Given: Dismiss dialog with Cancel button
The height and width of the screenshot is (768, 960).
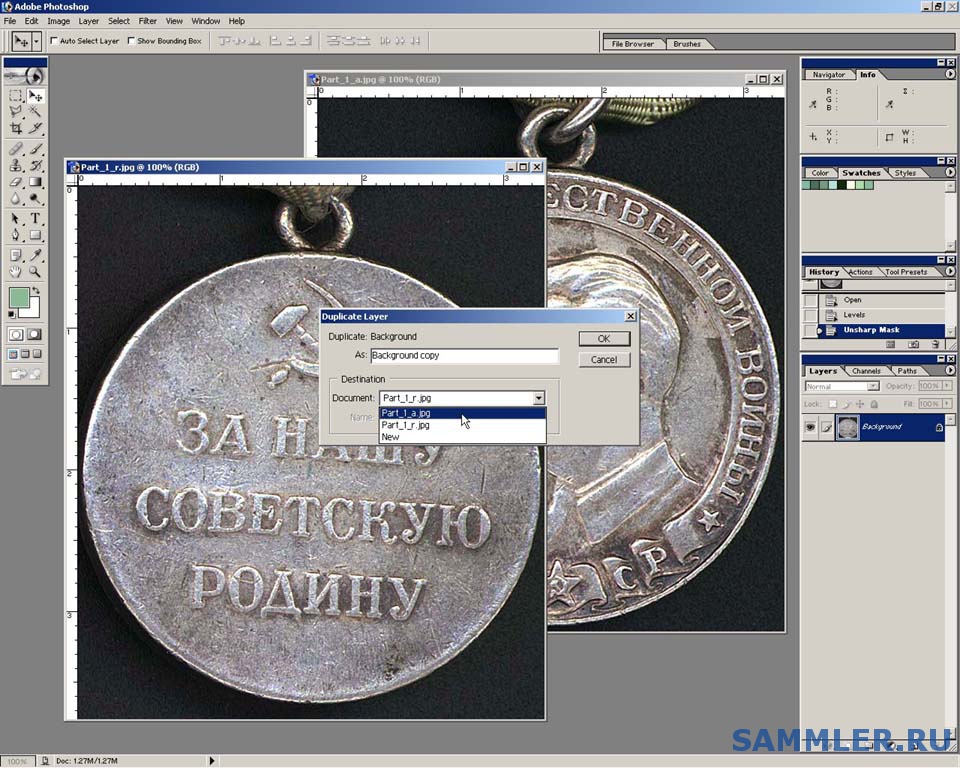Looking at the screenshot, I should coord(604,360).
